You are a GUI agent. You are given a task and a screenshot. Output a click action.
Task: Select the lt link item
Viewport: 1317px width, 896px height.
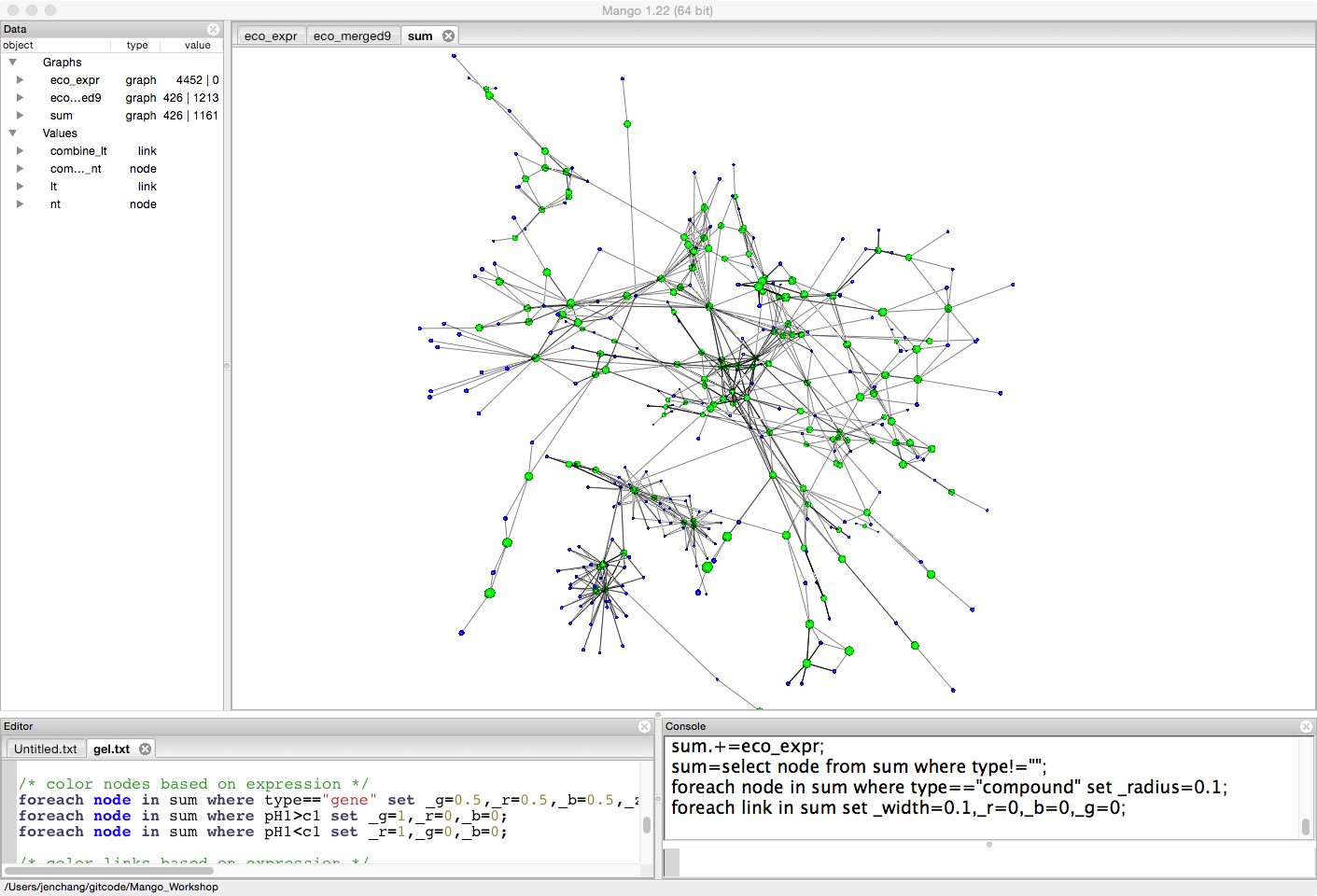coord(54,187)
